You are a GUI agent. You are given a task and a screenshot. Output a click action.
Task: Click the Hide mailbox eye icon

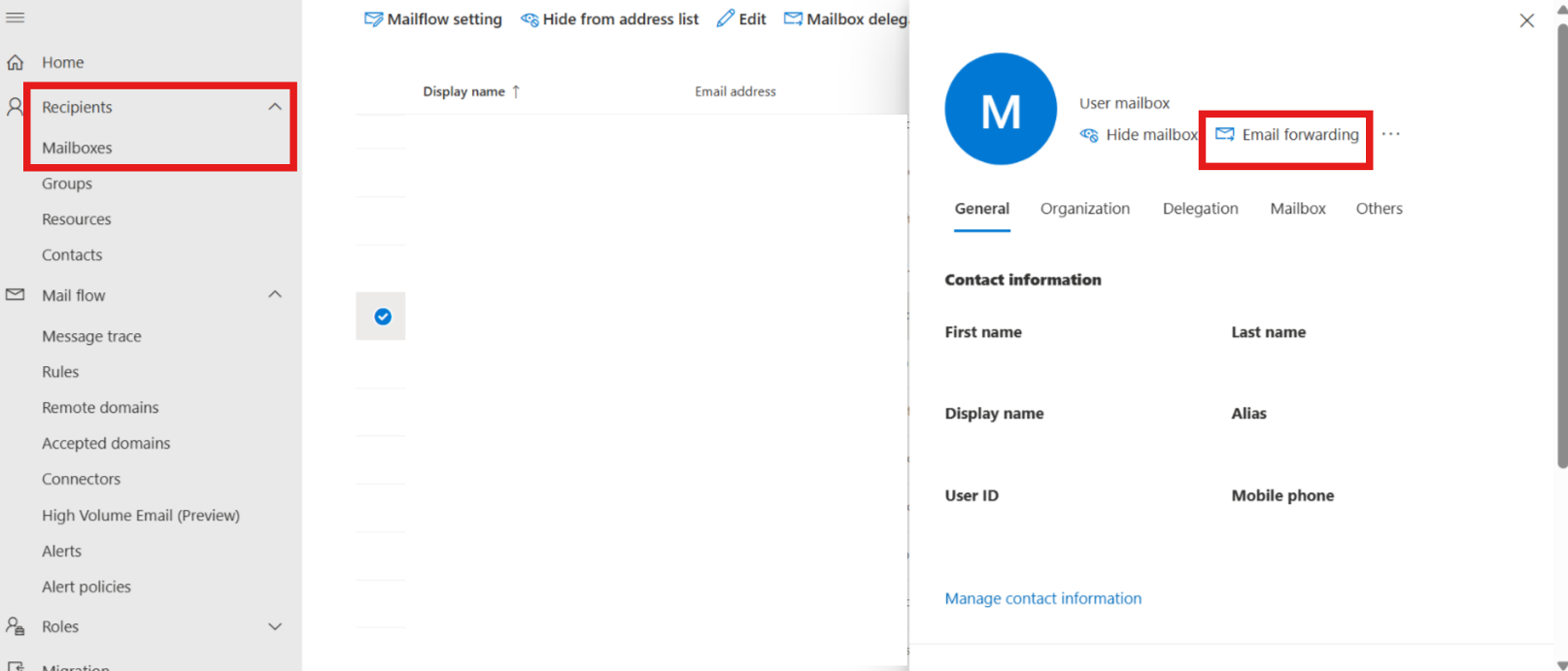(x=1089, y=135)
